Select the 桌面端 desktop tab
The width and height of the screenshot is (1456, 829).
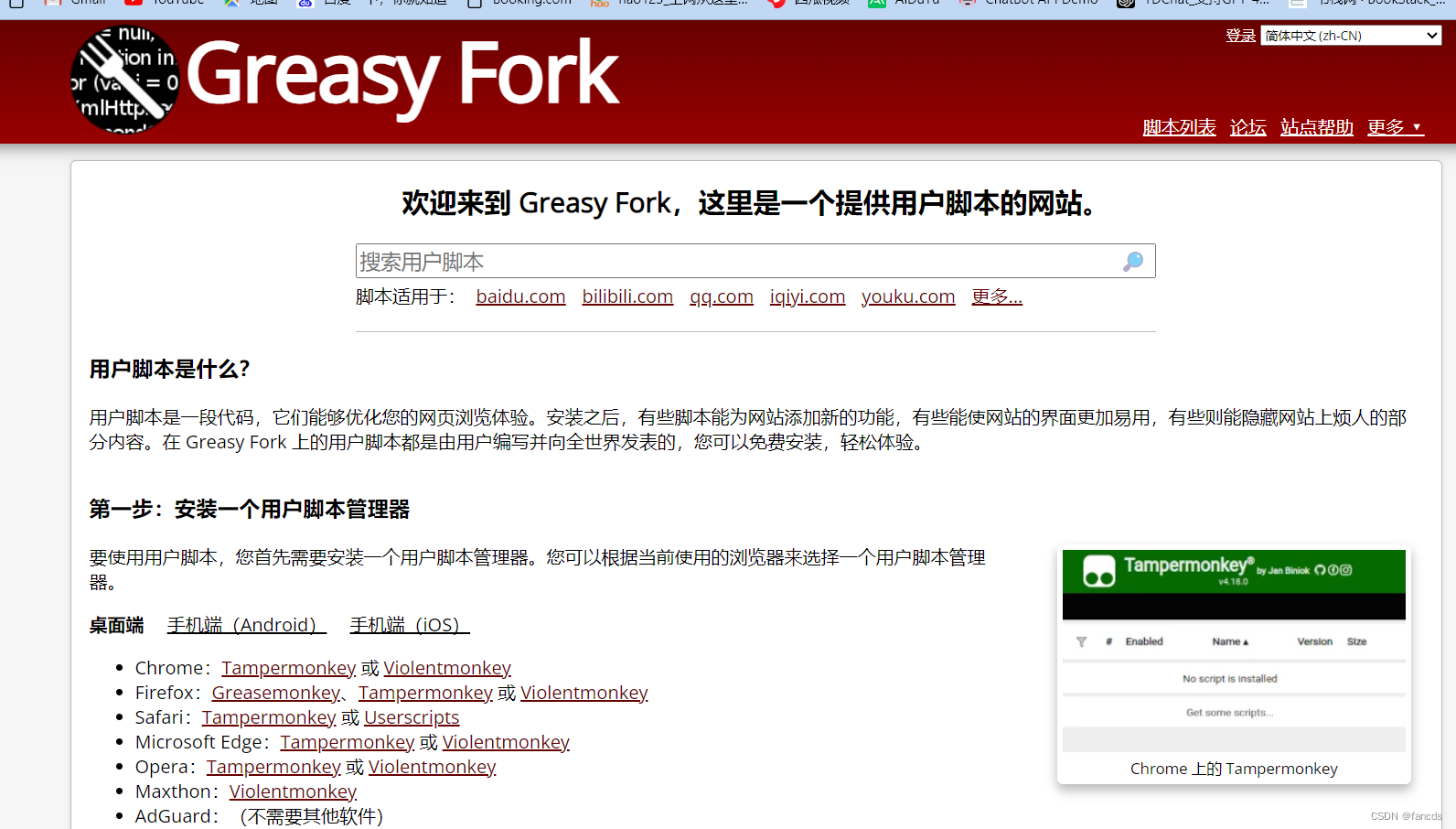(x=116, y=625)
